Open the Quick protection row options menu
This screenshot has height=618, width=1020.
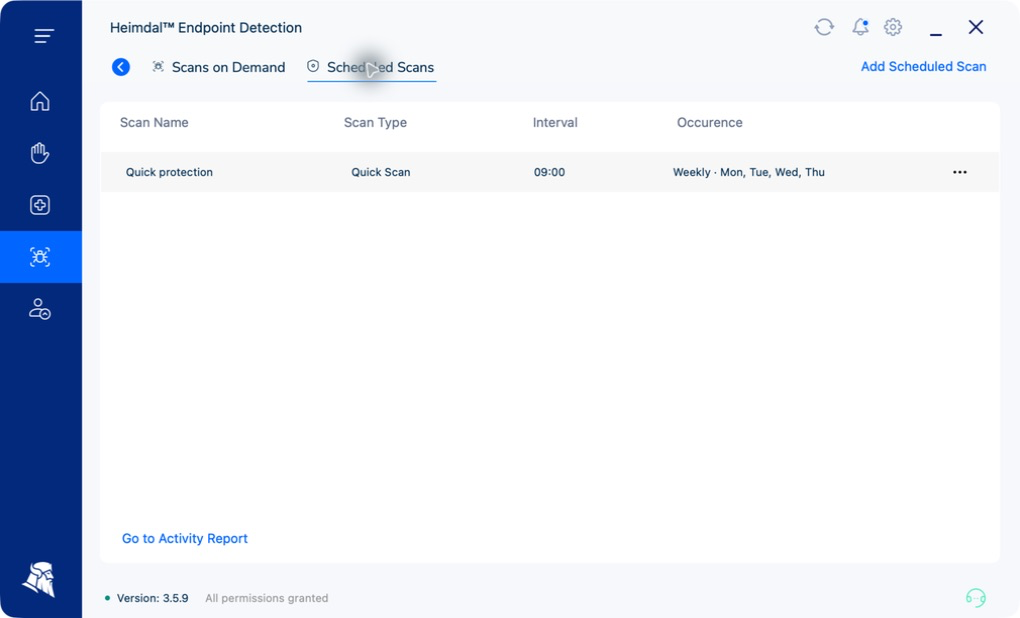coord(960,172)
